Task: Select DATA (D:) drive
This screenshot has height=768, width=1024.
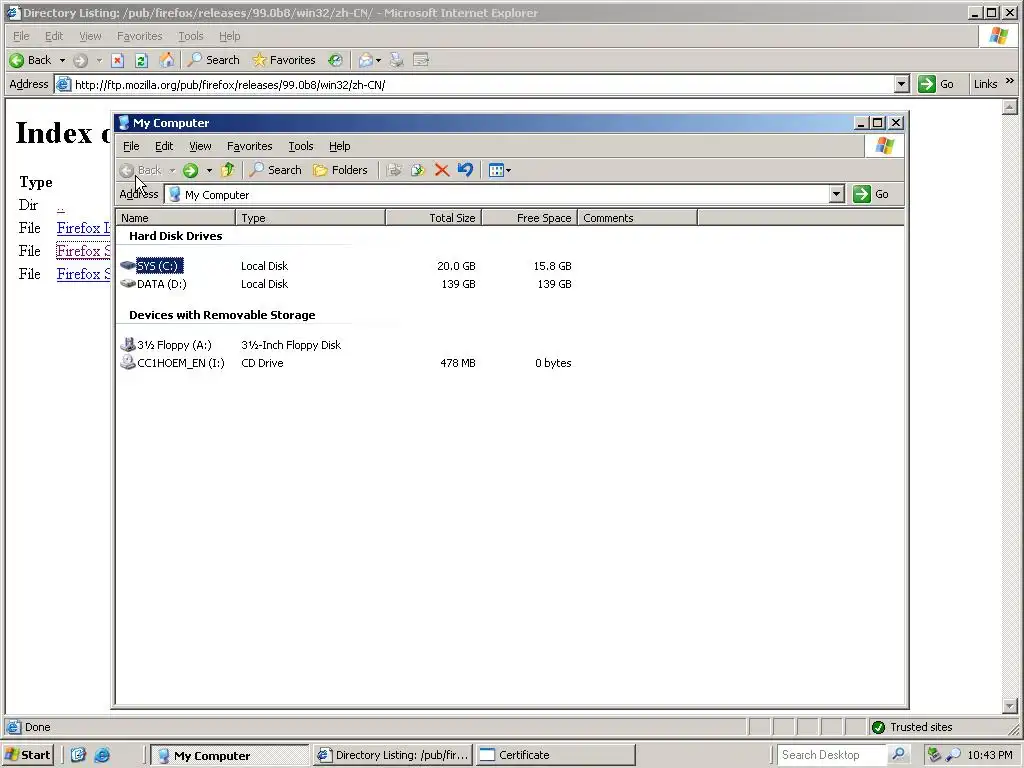Action: (154, 284)
